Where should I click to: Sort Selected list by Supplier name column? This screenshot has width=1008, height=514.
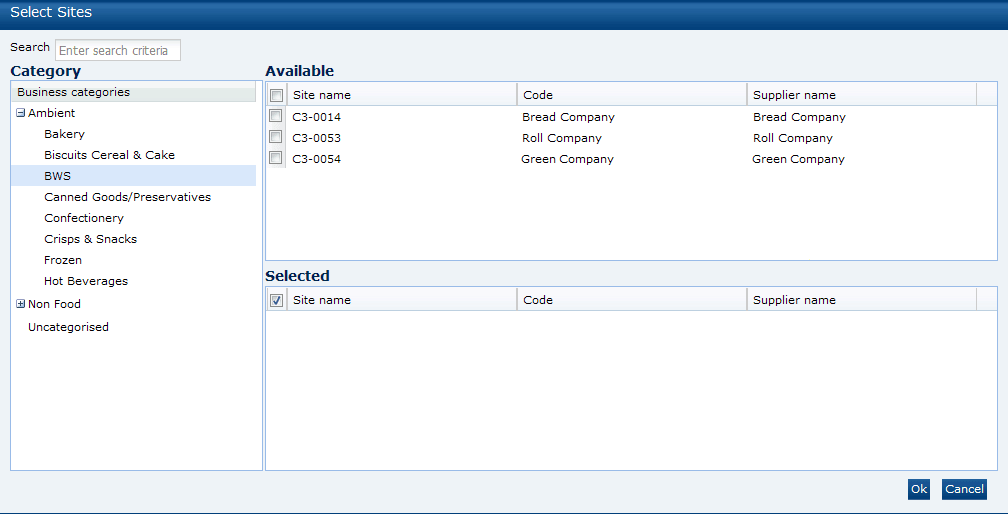(x=861, y=299)
